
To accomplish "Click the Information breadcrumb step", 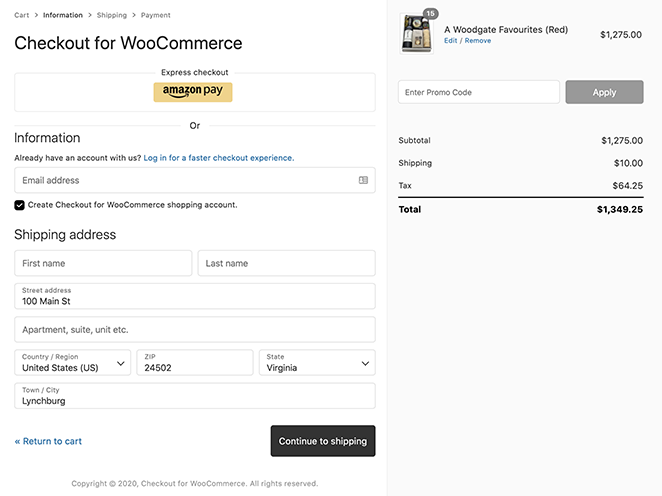I will click(63, 16).
